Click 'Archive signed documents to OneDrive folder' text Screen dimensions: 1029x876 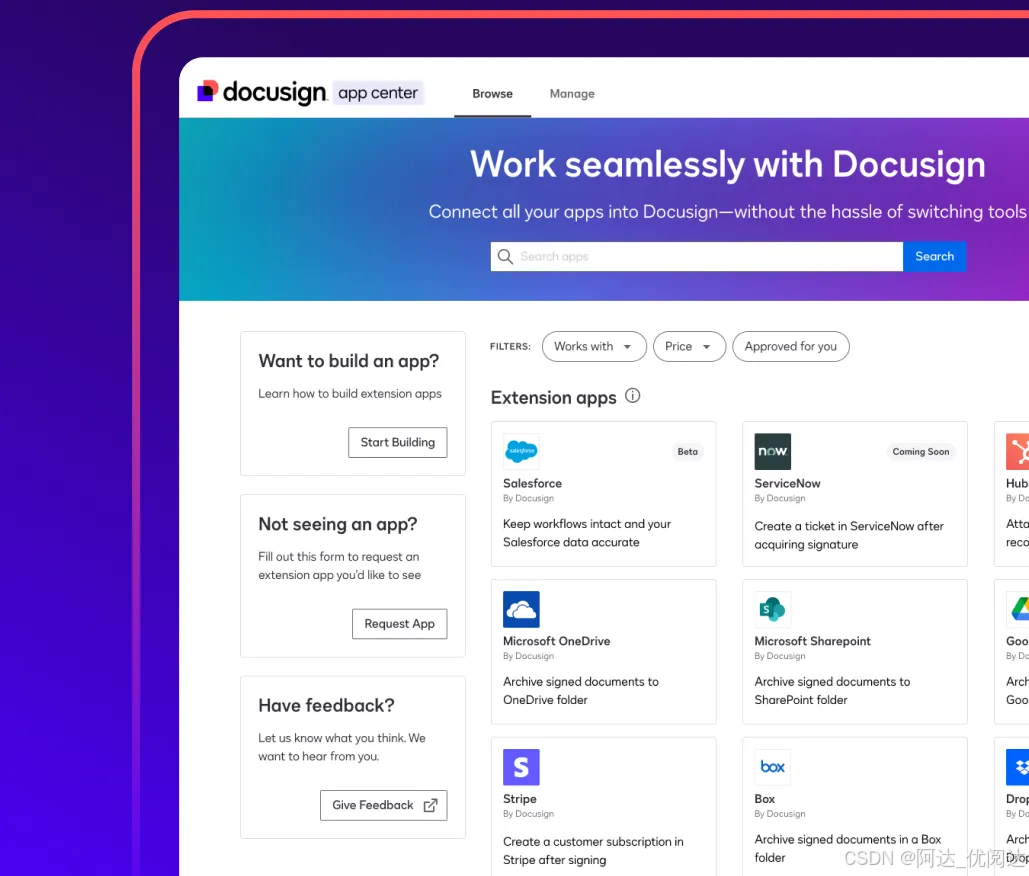click(581, 691)
